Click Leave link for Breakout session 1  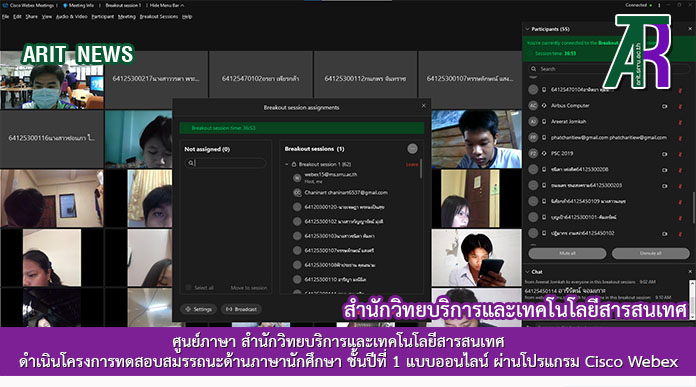[x=412, y=165]
